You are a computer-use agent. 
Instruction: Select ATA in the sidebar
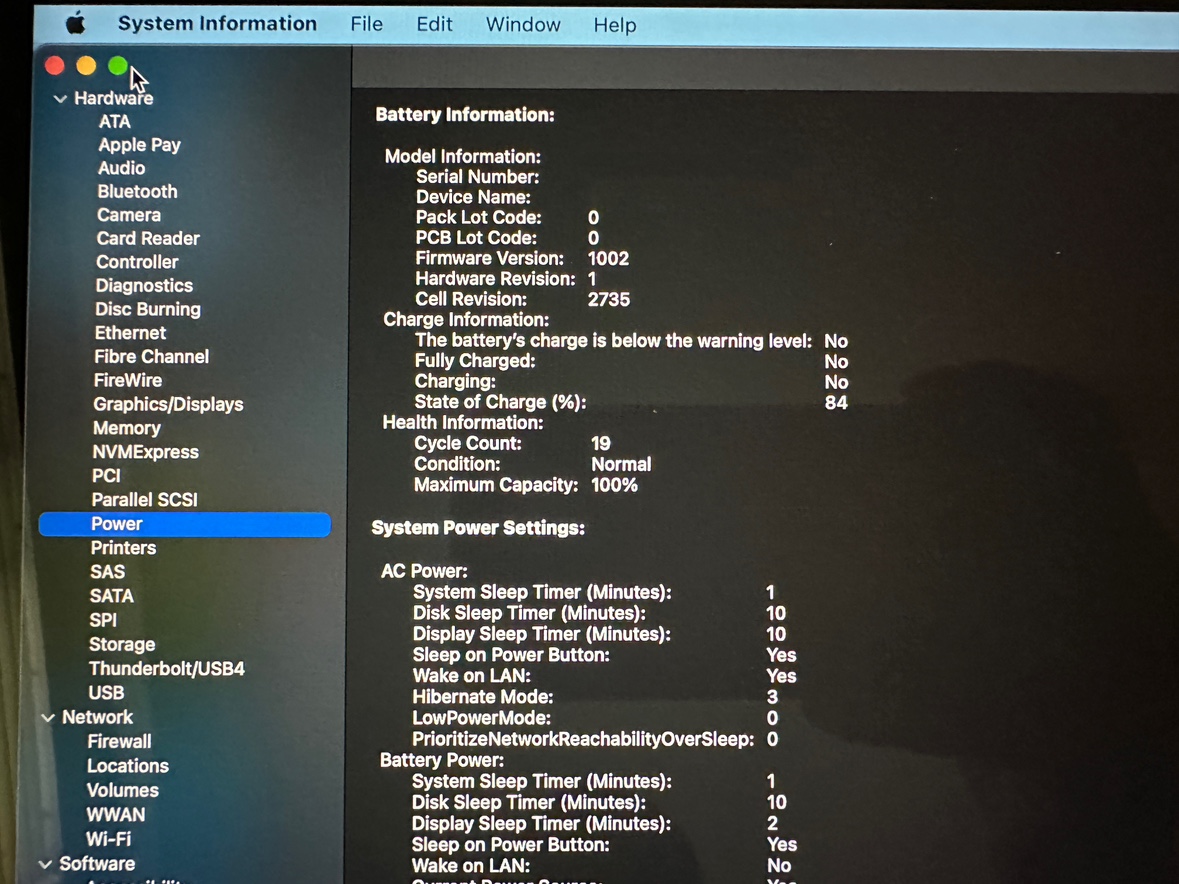pyautogui.click(x=114, y=122)
